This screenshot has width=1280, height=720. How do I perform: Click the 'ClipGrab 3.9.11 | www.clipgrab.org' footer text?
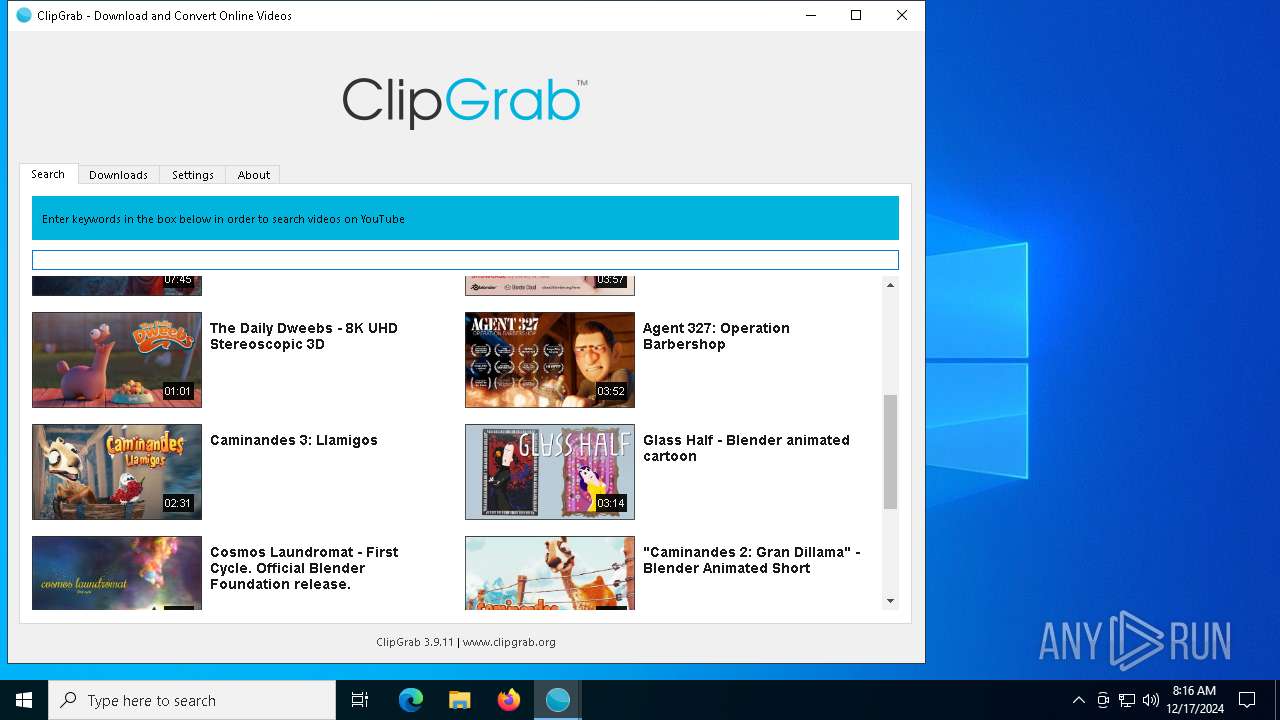(466, 642)
